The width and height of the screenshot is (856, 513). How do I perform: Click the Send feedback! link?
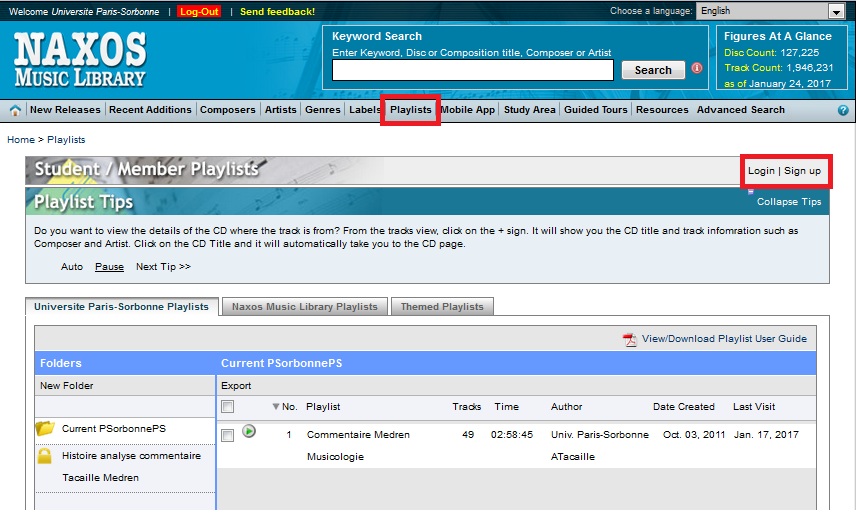pyautogui.click(x=277, y=11)
